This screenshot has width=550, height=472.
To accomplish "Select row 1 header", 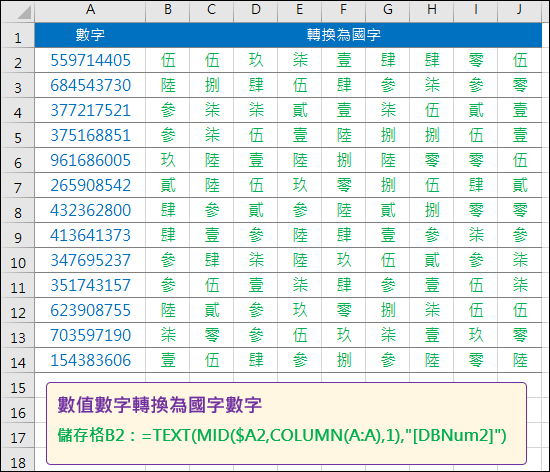I will [x=18, y=35].
